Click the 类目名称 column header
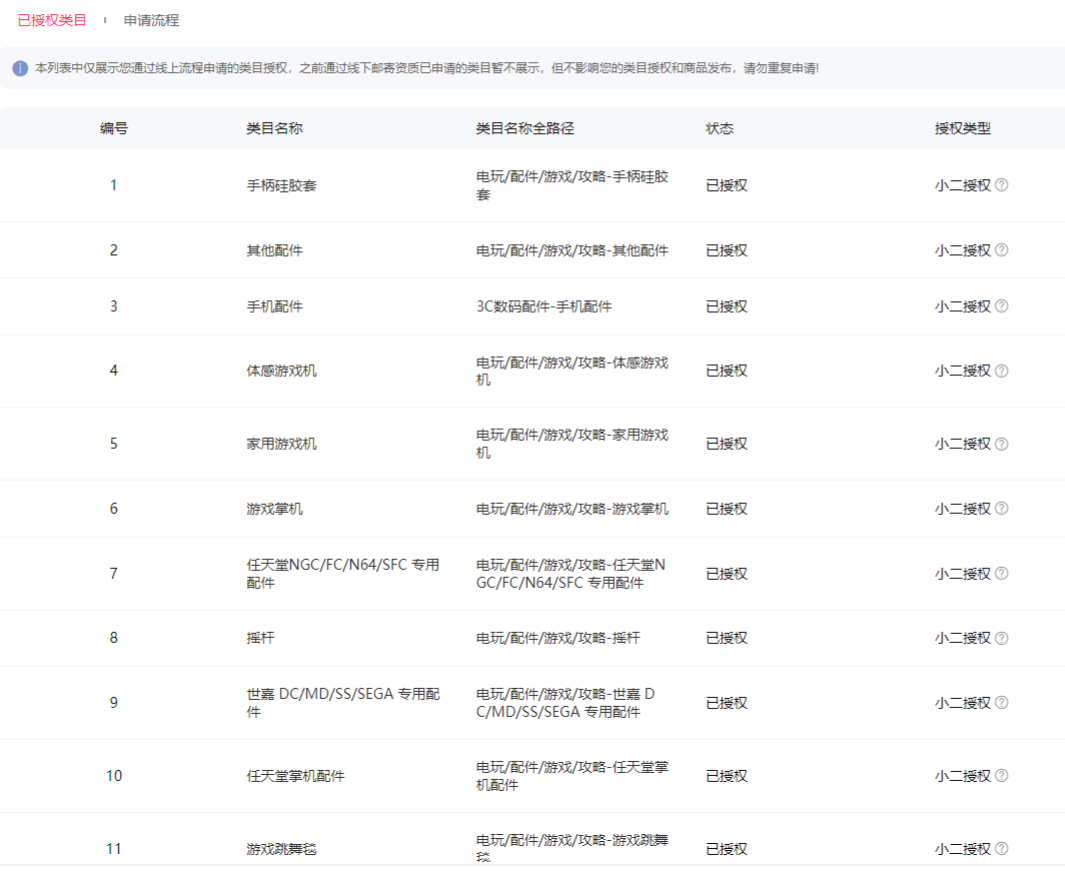1065x871 pixels. [274, 129]
